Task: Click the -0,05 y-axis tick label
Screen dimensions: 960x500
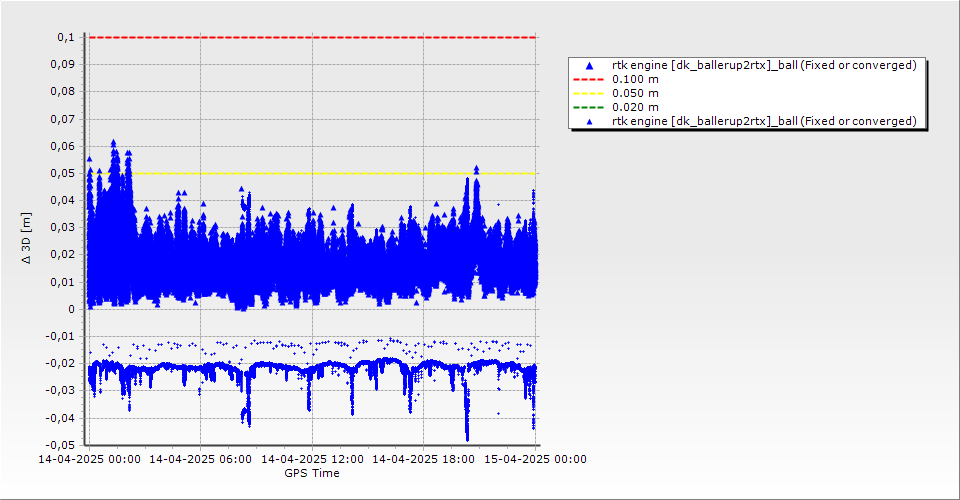Action: (61, 445)
